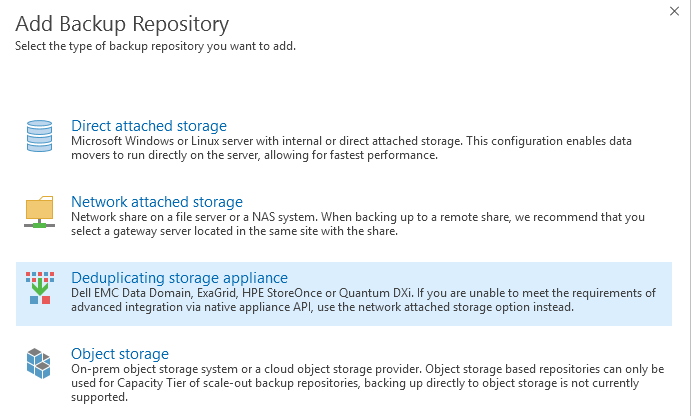Close the Add Backup Repository dialog

[x=674, y=11]
